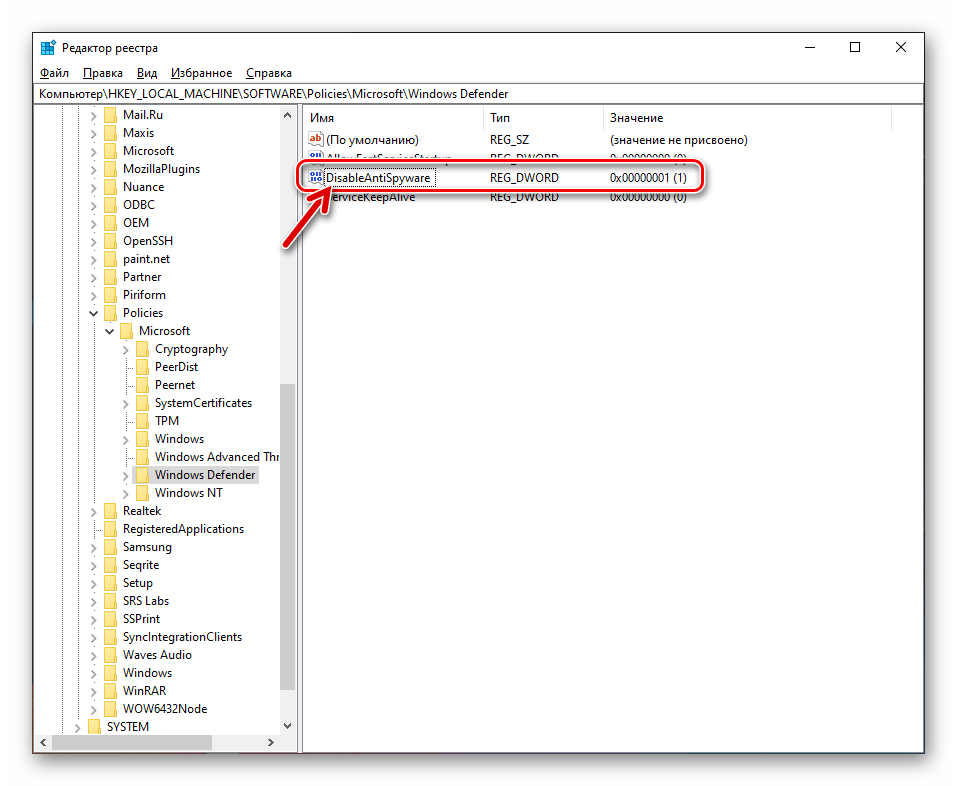Select the Waves Audio tree item
The height and width of the screenshot is (786, 957).
click(x=157, y=655)
